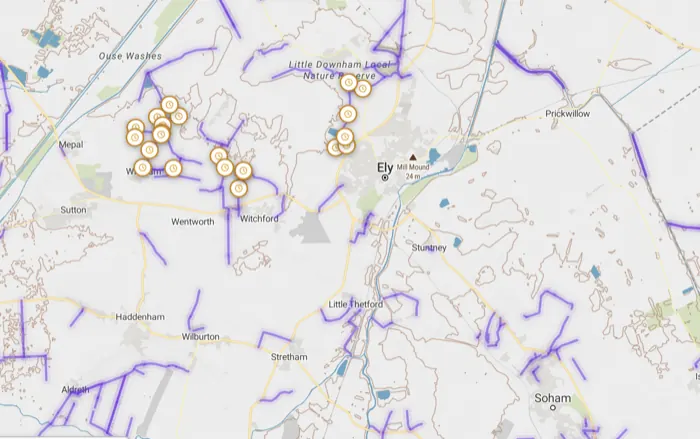Viewport: 700px width, 439px height.
Task: Click the Soham town name label
Action: coord(553,397)
